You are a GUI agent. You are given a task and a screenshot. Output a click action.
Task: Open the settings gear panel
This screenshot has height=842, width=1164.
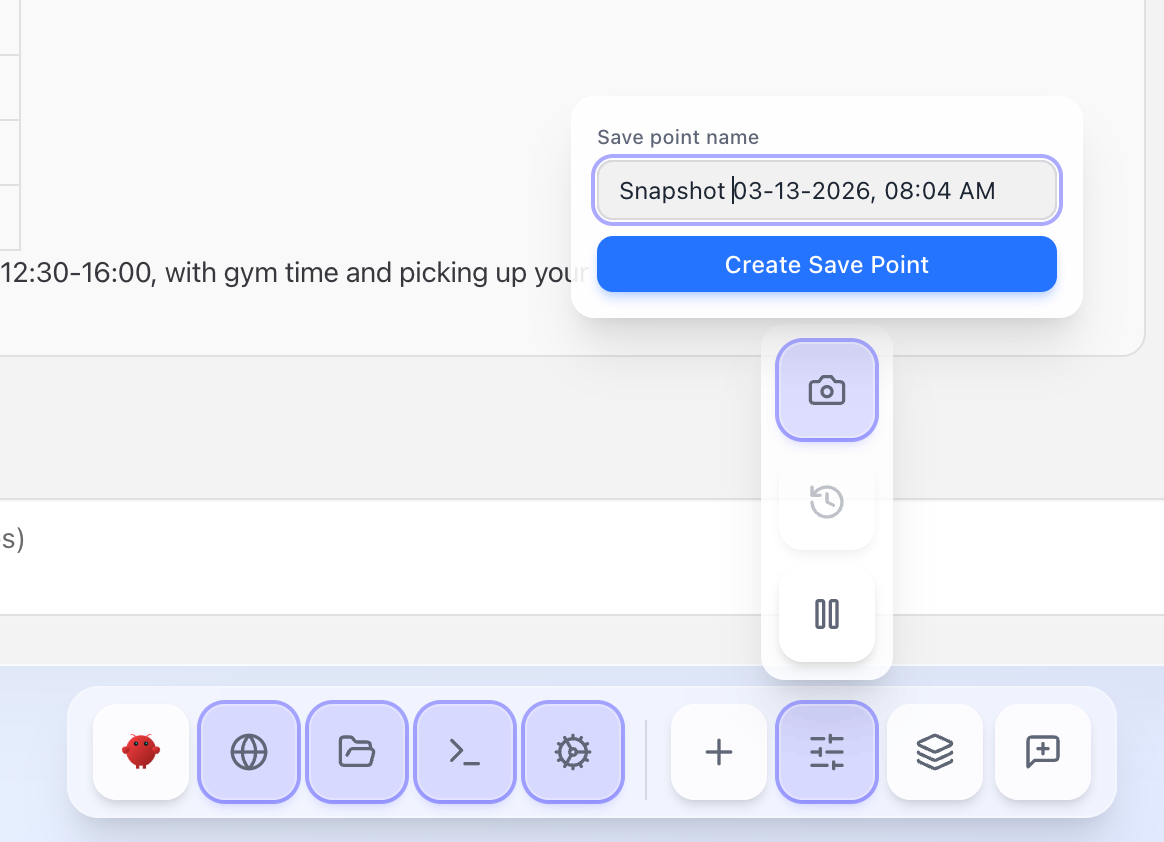point(572,753)
